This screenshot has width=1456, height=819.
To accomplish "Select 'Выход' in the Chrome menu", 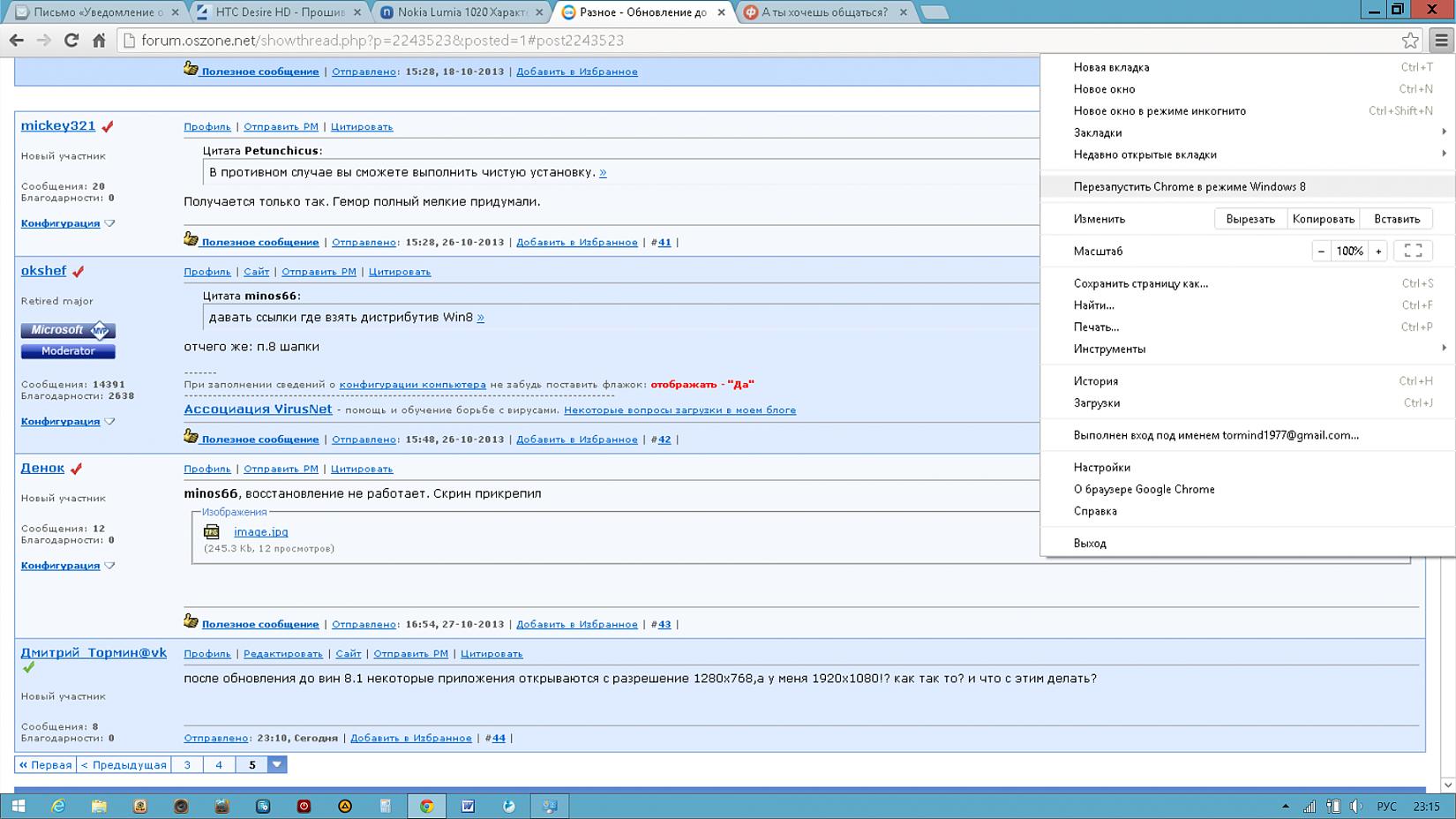I will [1248, 543].
